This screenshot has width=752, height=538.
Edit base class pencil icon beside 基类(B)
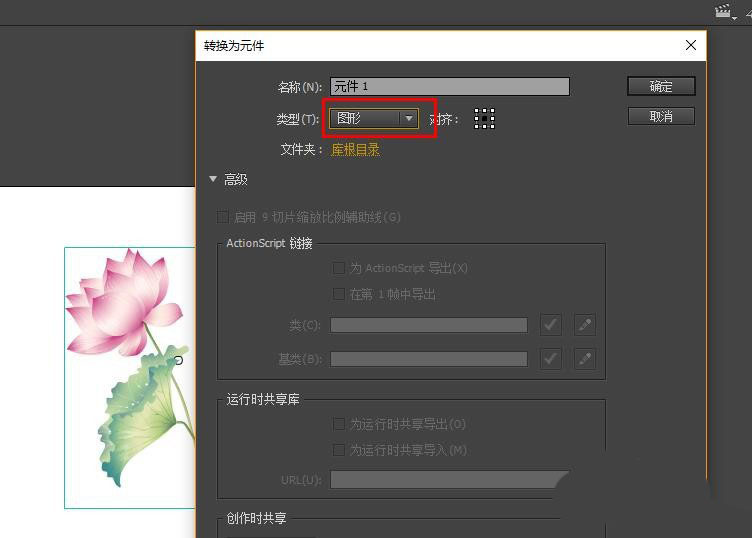pos(585,359)
